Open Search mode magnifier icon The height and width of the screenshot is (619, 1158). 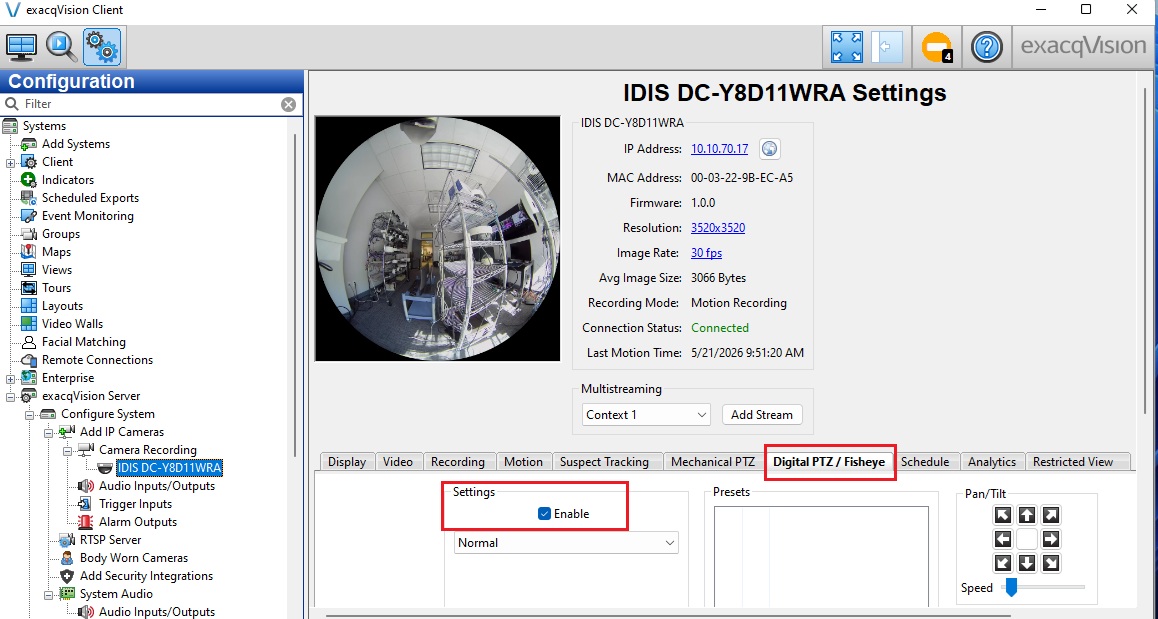(61, 47)
